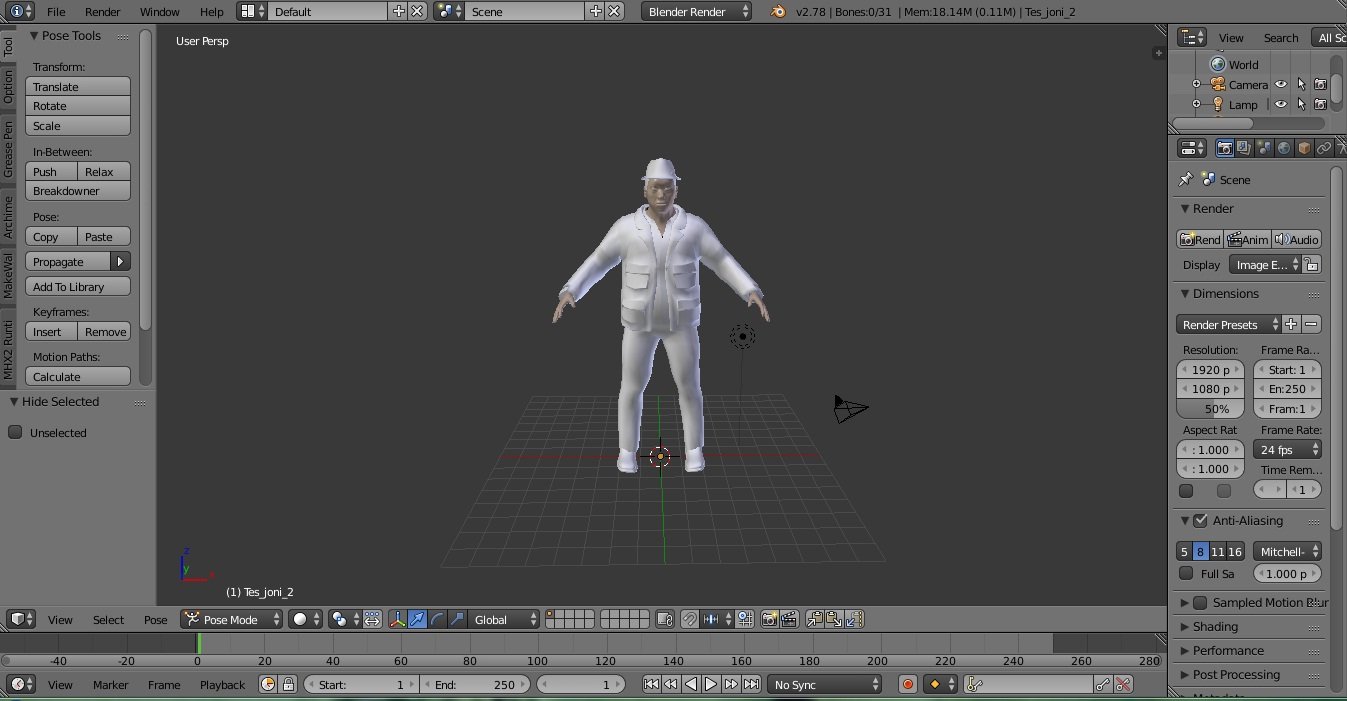Pin the Scene properties context
Viewport: 1347px width, 701px height.
click(1186, 179)
